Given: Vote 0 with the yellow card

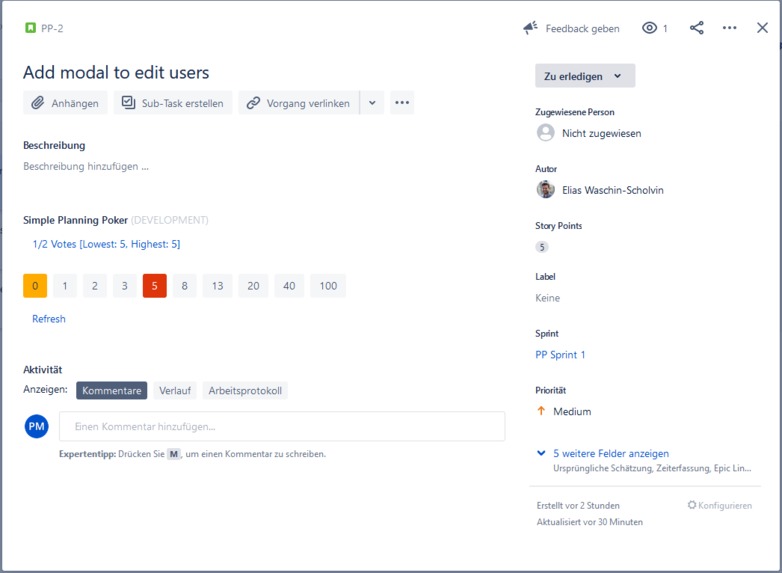Looking at the screenshot, I should pos(35,286).
